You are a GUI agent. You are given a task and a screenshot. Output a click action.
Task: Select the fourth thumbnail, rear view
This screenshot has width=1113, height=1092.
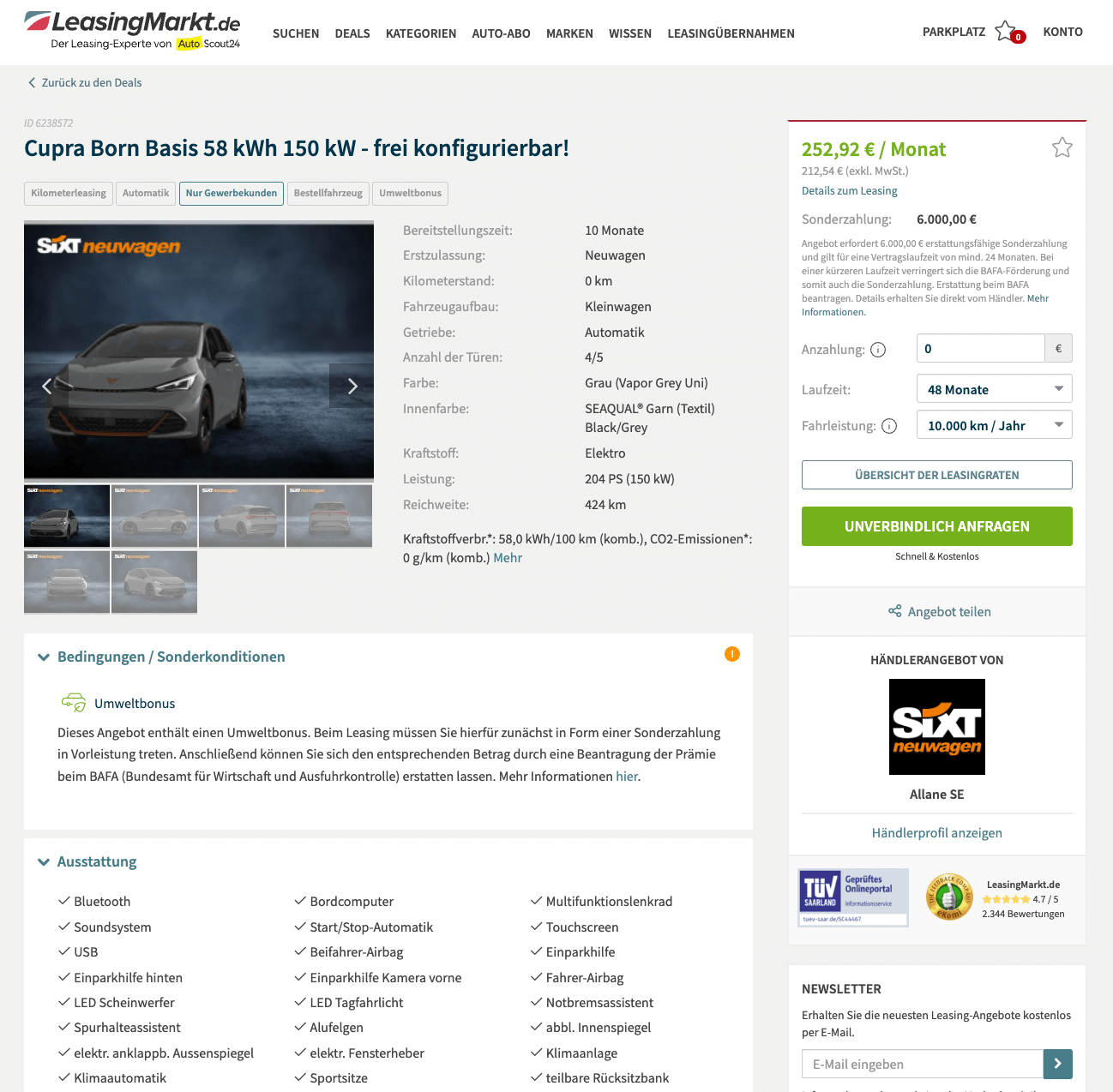click(329, 516)
